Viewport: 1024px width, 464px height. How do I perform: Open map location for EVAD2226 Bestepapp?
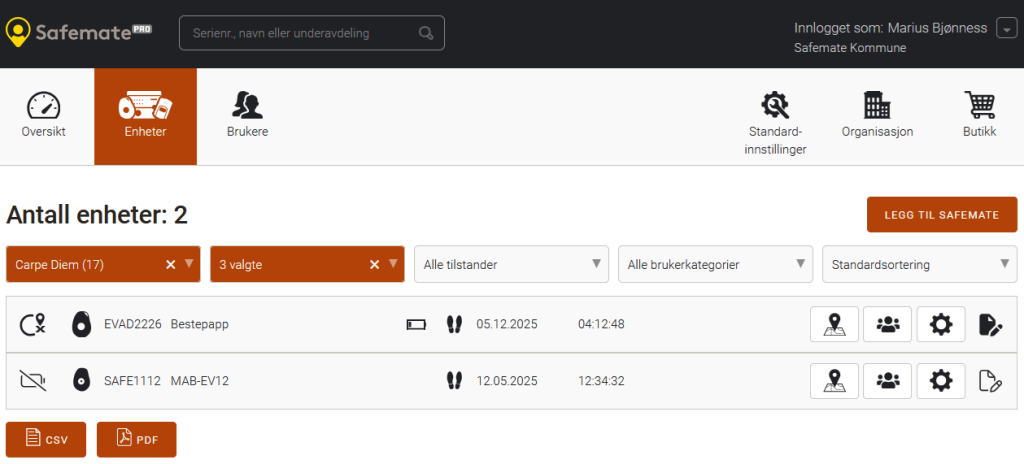click(835, 324)
